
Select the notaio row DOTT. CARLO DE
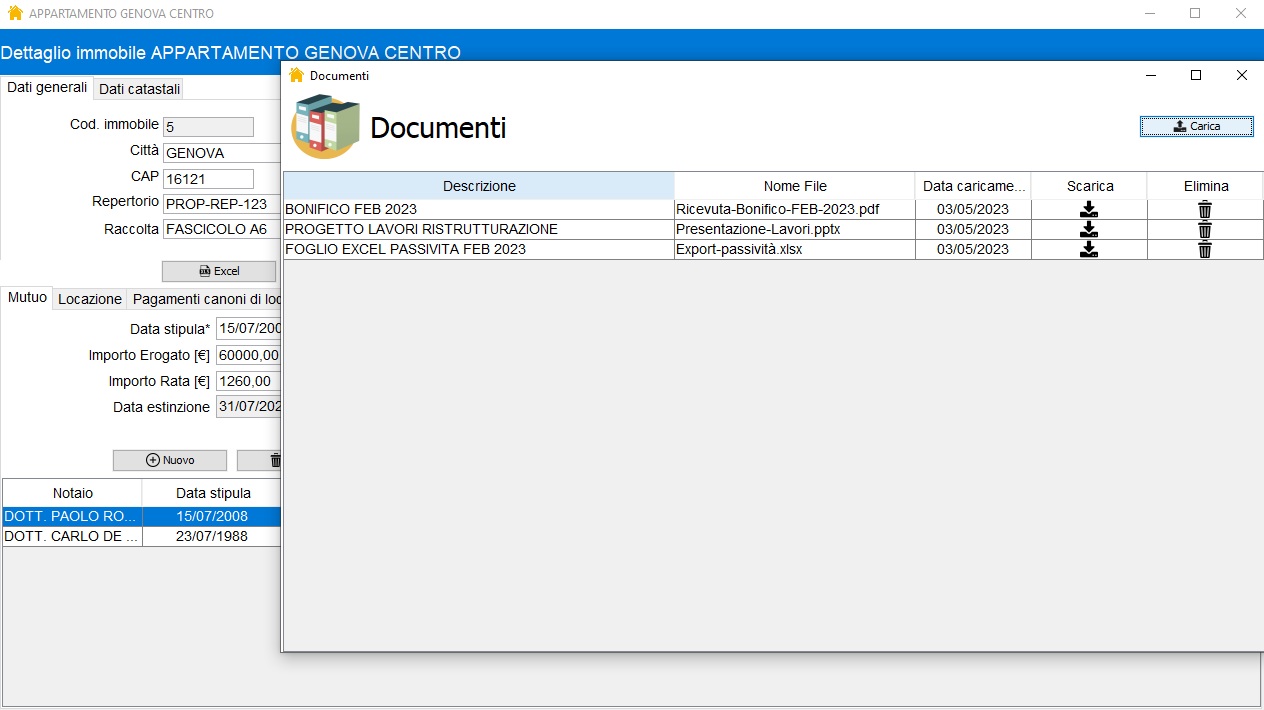tap(70, 536)
